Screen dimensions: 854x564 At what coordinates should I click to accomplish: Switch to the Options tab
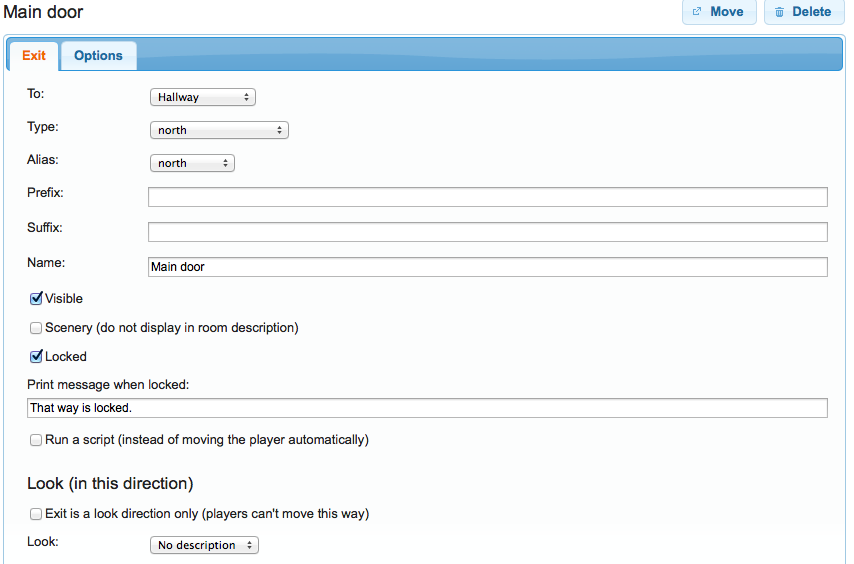coord(98,56)
